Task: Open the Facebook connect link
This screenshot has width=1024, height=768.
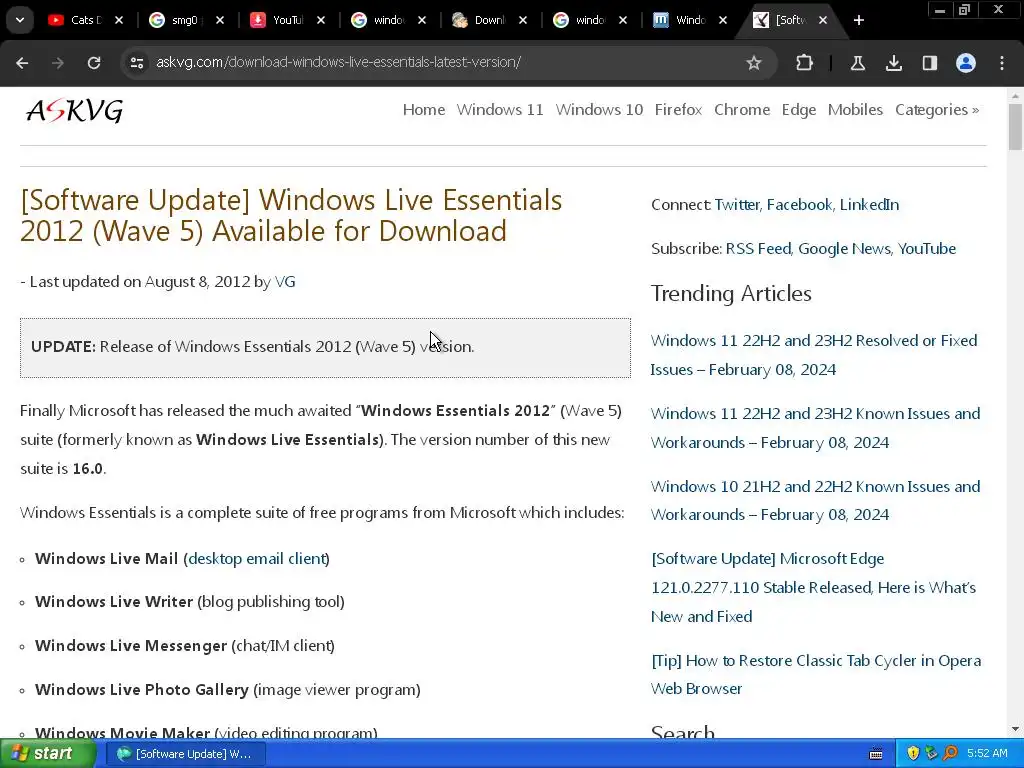Action: 799,204
